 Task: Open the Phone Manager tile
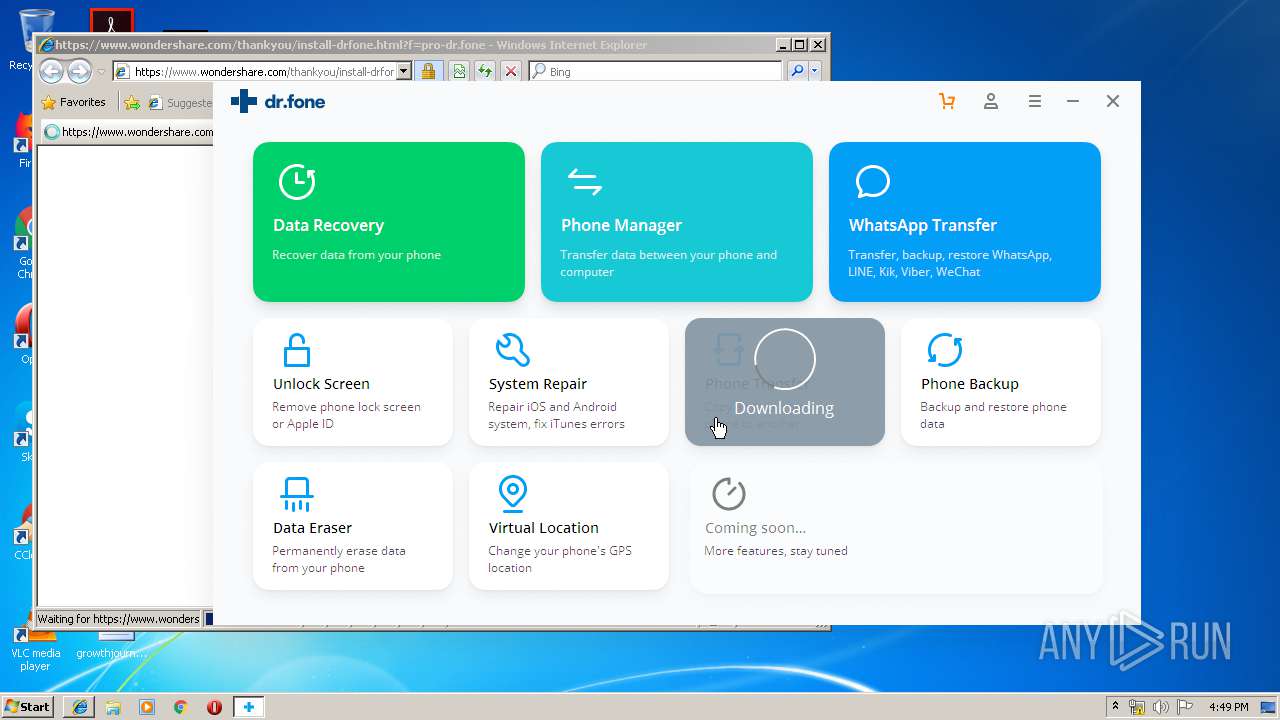pos(677,222)
